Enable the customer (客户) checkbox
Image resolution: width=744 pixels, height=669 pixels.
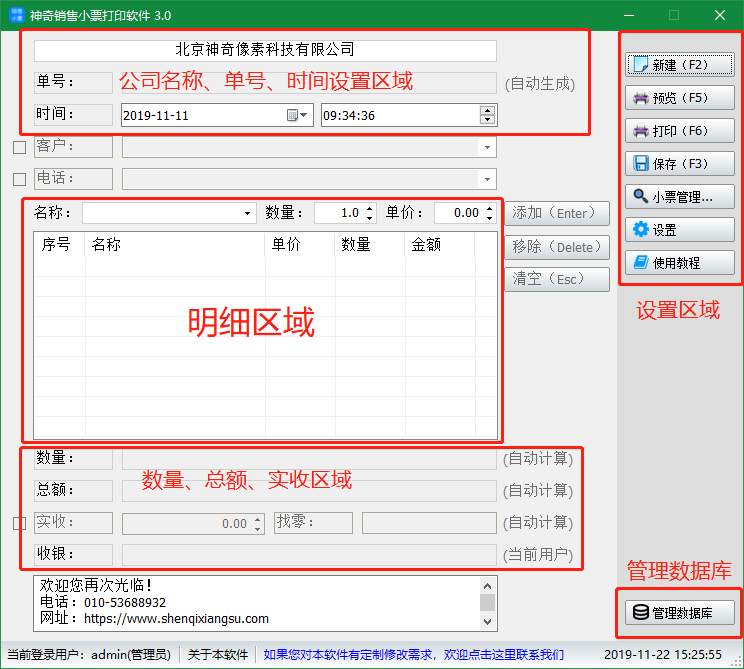(19, 148)
